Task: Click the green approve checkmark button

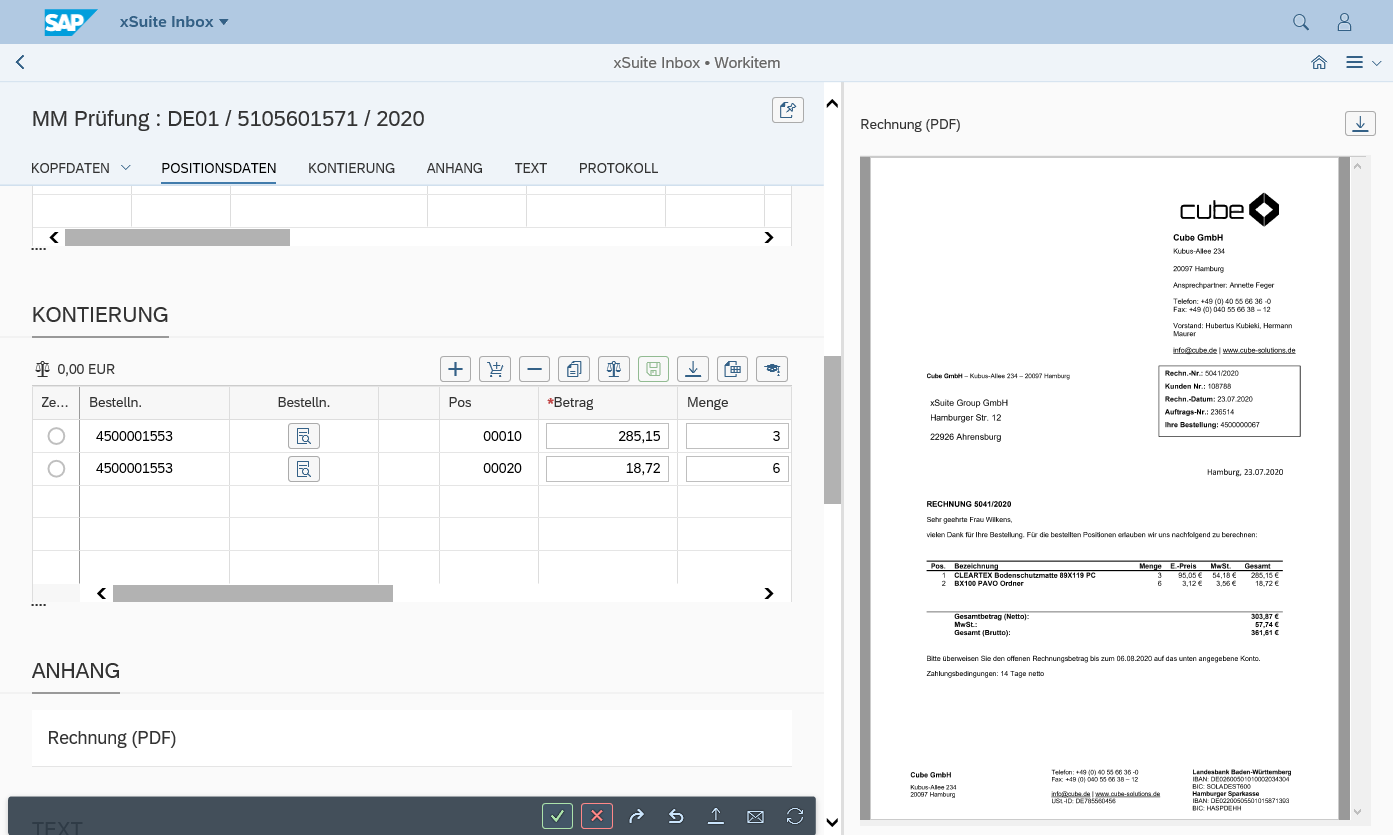Action: pos(557,816)
